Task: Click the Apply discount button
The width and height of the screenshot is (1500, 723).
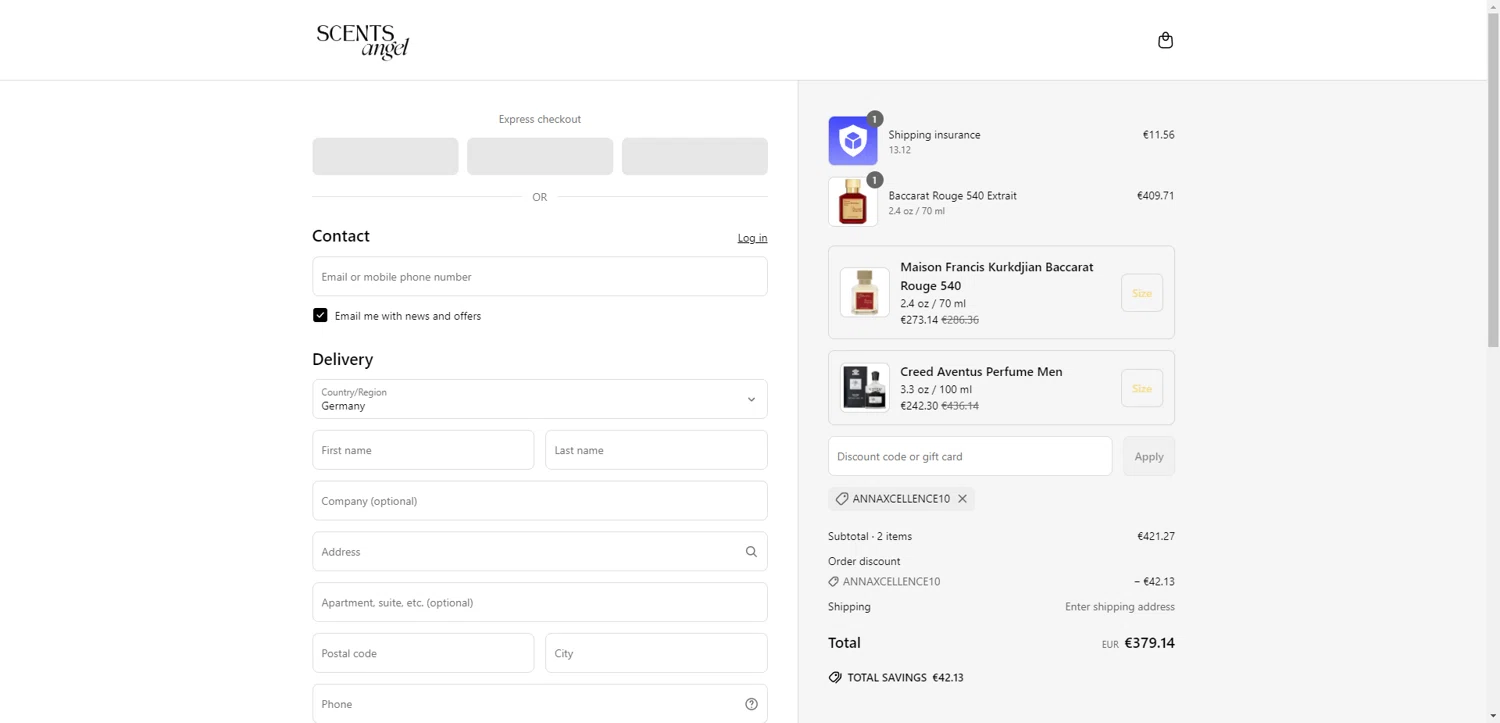Action: (x=1149, y=456)
